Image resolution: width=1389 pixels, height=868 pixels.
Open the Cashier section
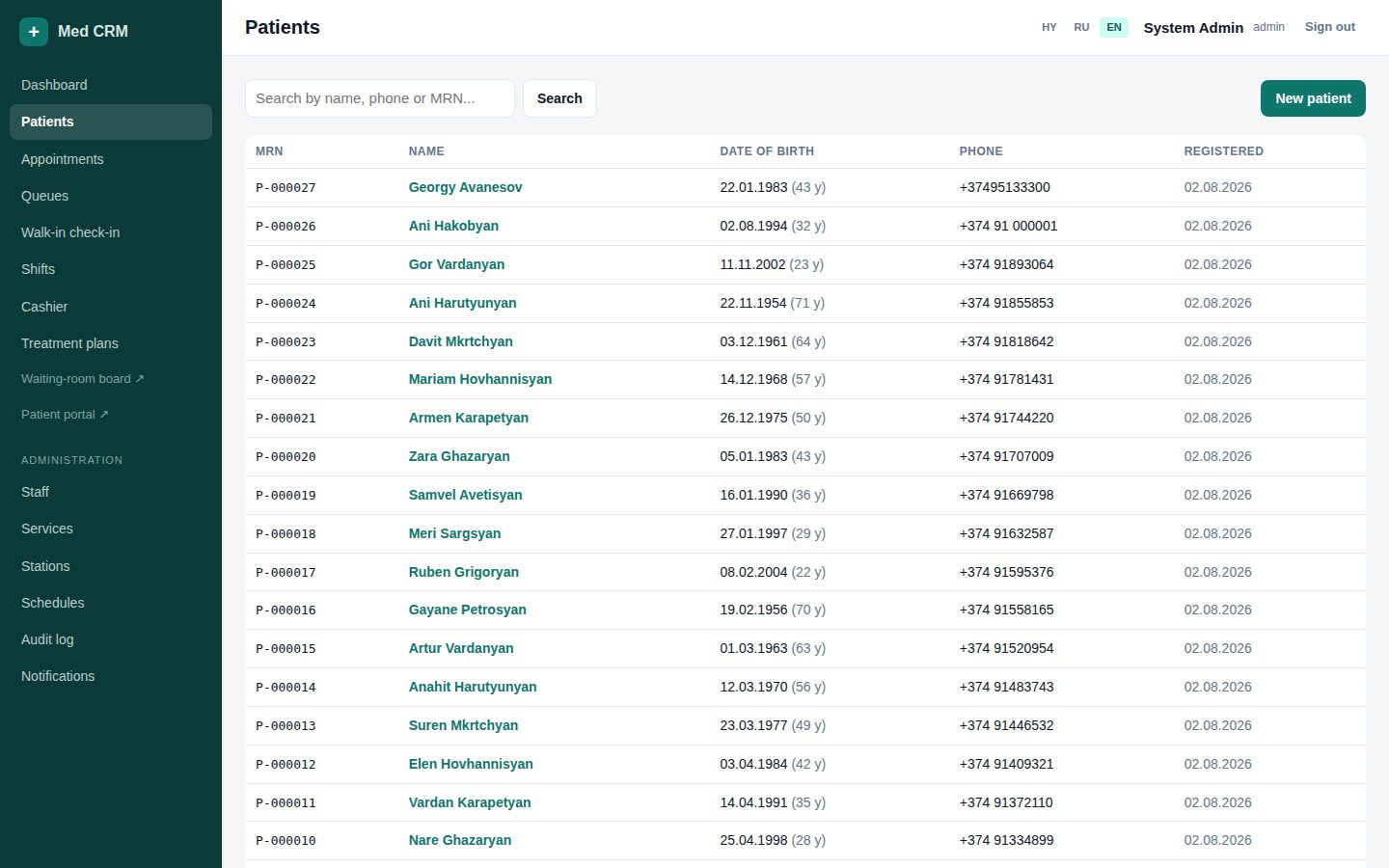pyautogui.click(x=111, y=307)
